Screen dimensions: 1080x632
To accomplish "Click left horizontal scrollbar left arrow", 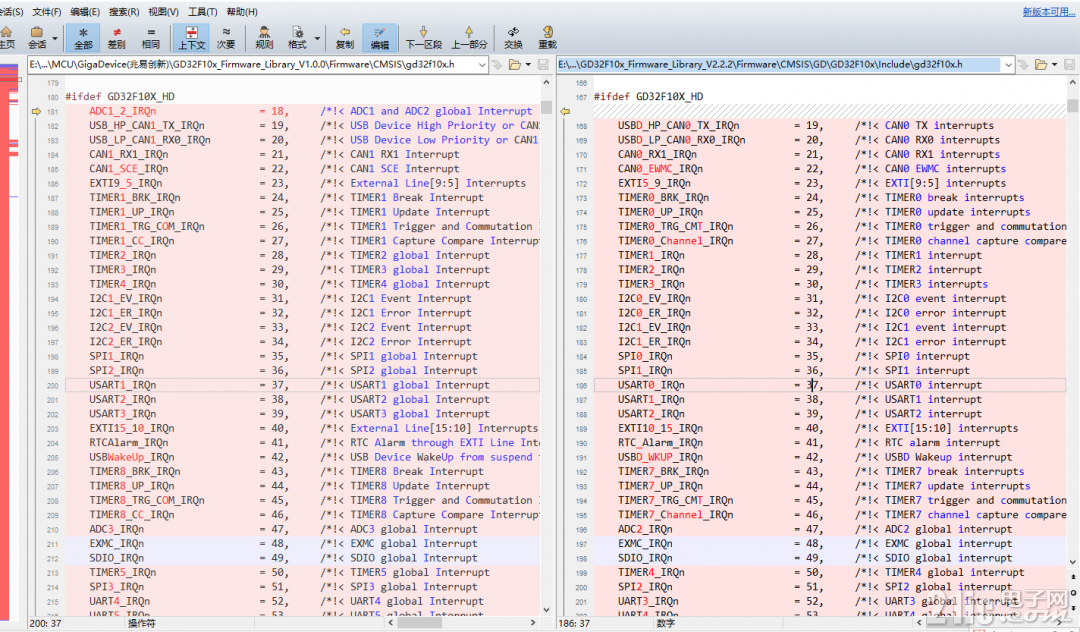I will (390, 622).
